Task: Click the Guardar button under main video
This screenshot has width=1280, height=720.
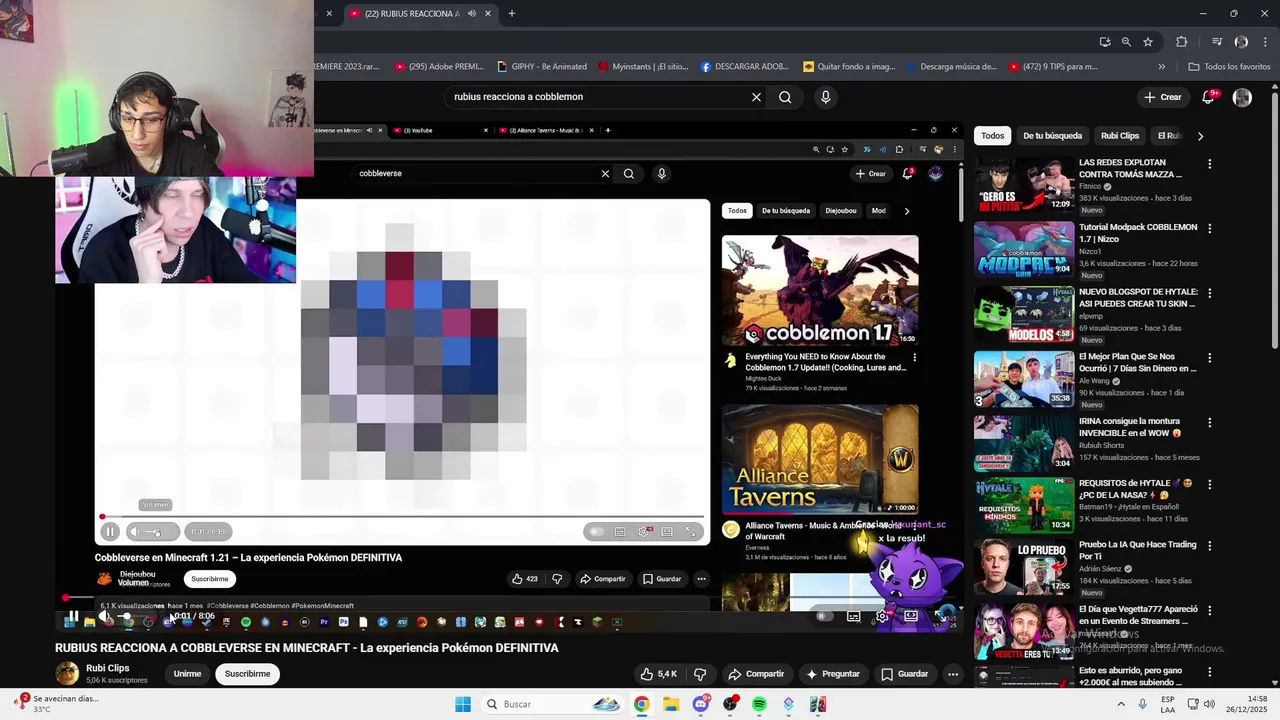Action: click(x=904, y=674)
